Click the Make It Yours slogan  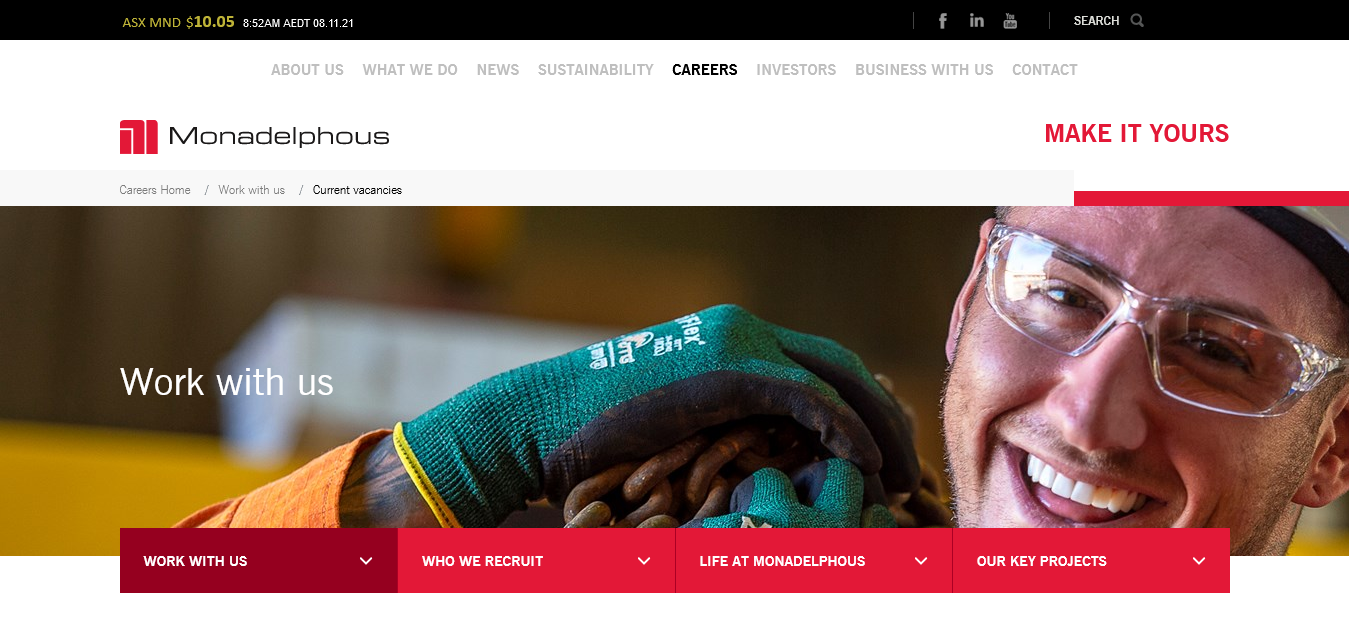tap(1137, 133)
